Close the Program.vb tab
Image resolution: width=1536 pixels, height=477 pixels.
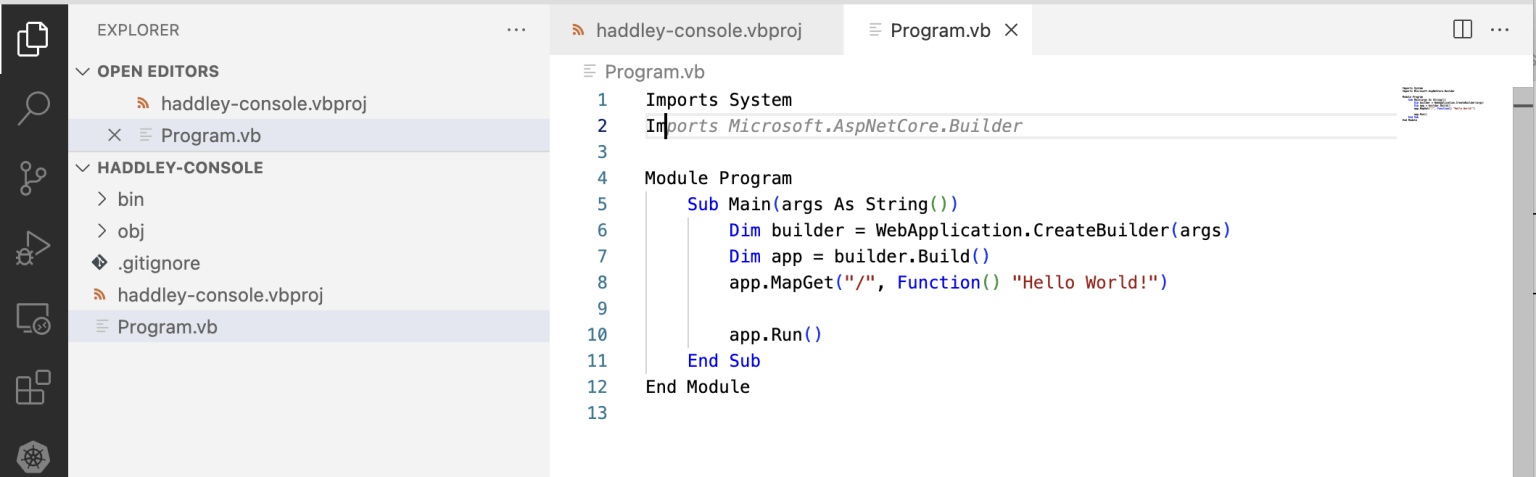pos(1011,30)
